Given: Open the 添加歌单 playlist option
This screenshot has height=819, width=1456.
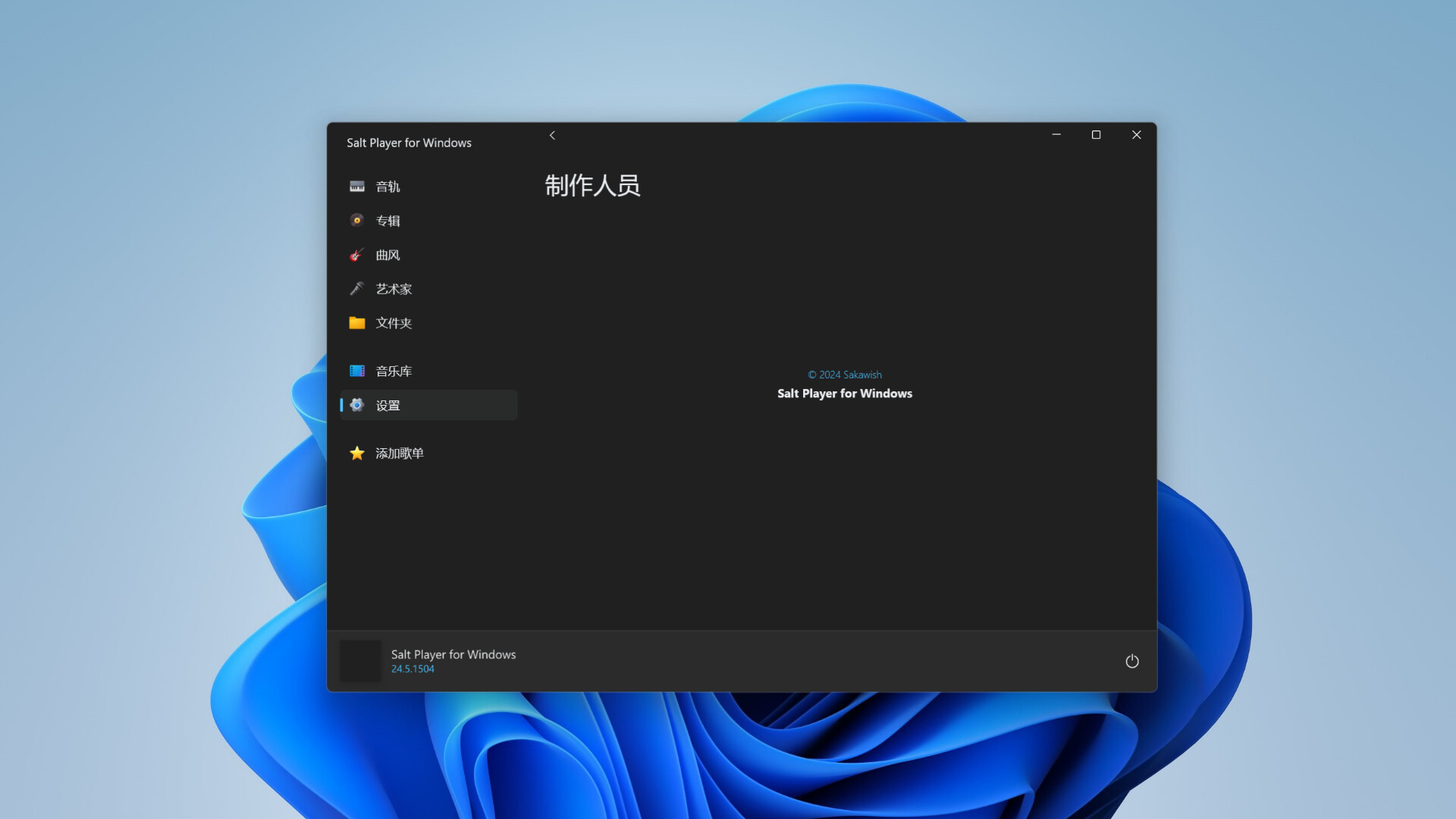Looking at the screenshot, I should pyautogui.click(x=400, y=453).
